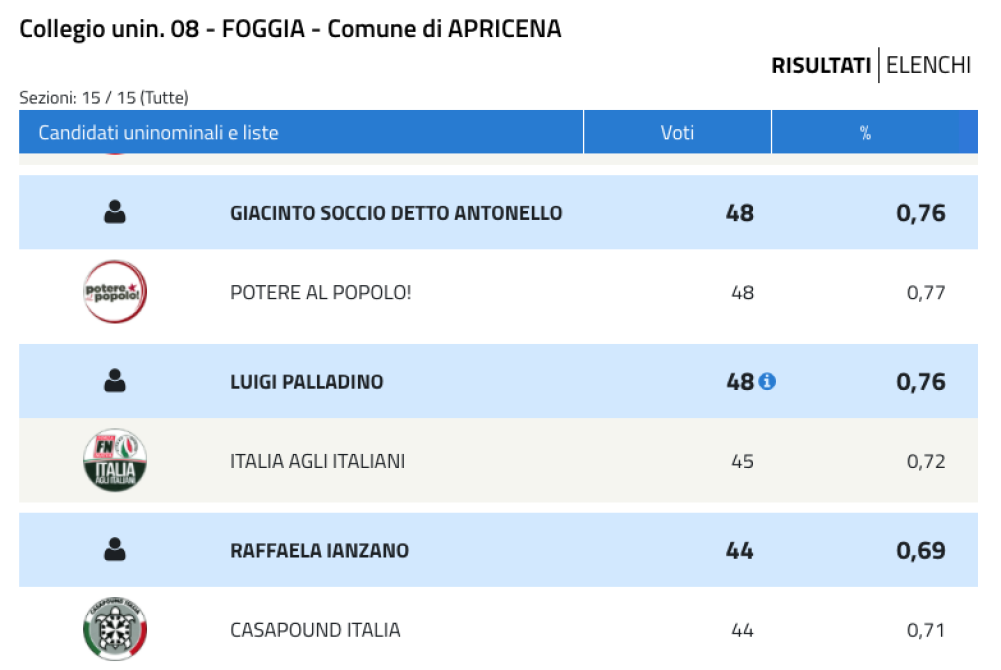Click the ITALIA AGLI ITALIANI list name
Image resolution: width=1001 pixels, height=670 pixels.
tap(317, 461)
